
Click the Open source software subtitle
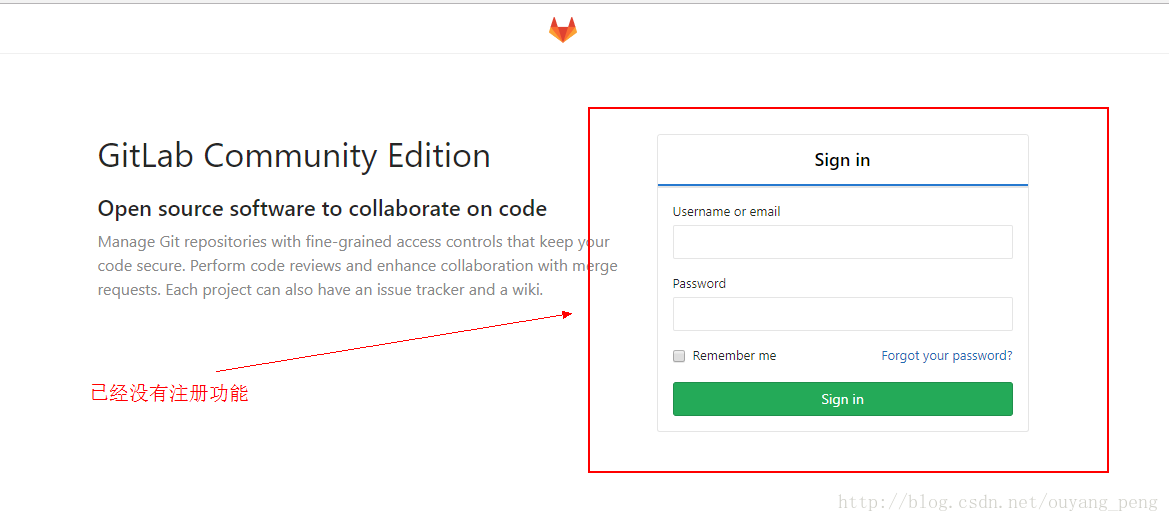coord(322,209)
